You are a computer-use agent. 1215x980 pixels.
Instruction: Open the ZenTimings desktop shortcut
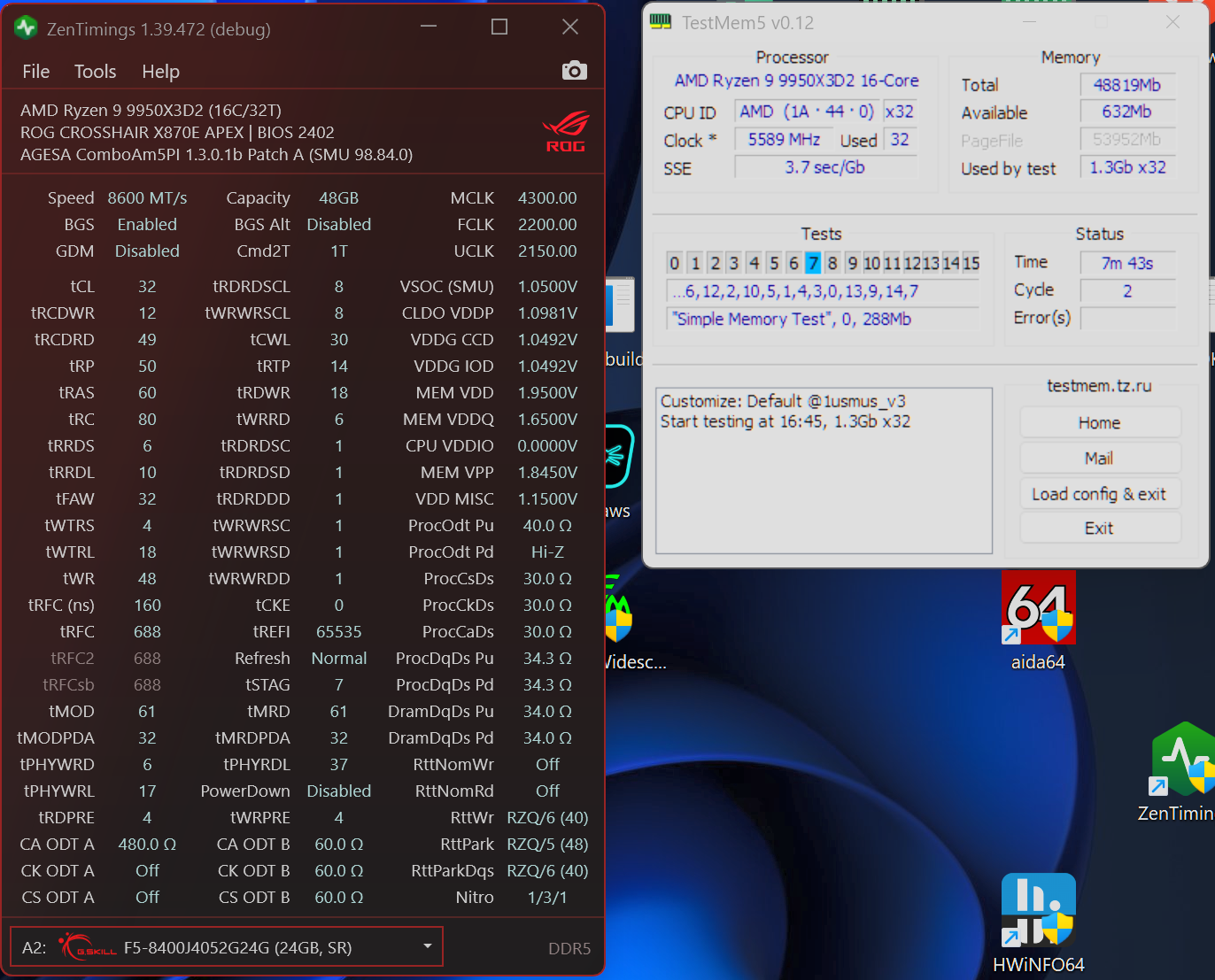pyautogui.click(x=1183, y=760)
